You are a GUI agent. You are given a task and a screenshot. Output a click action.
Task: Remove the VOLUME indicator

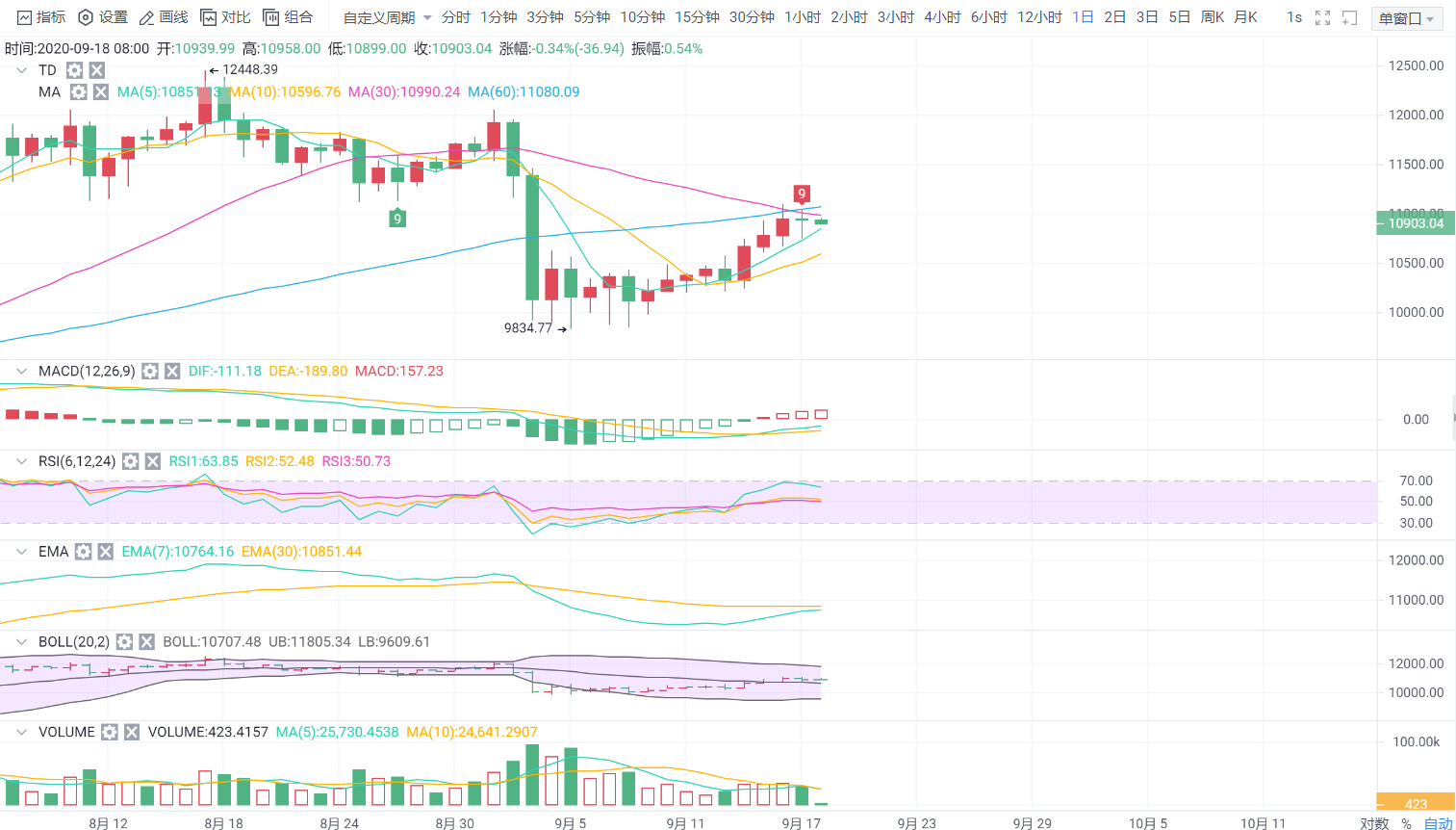(132, 733)
